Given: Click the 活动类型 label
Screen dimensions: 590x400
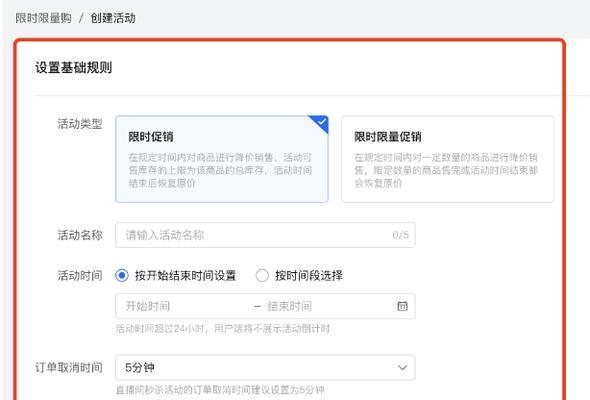Looking at the screenshot, I should coord(80,124).
